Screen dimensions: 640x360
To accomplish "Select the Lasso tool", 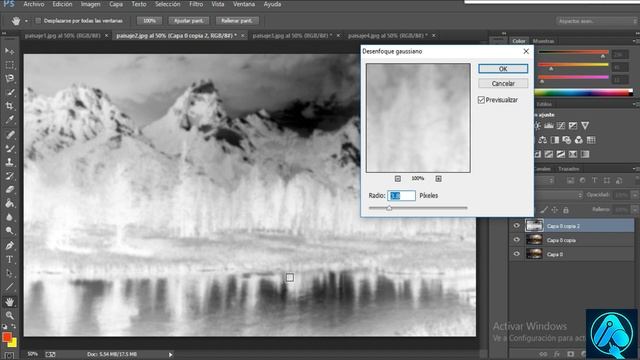I will [x=9, y=78].
